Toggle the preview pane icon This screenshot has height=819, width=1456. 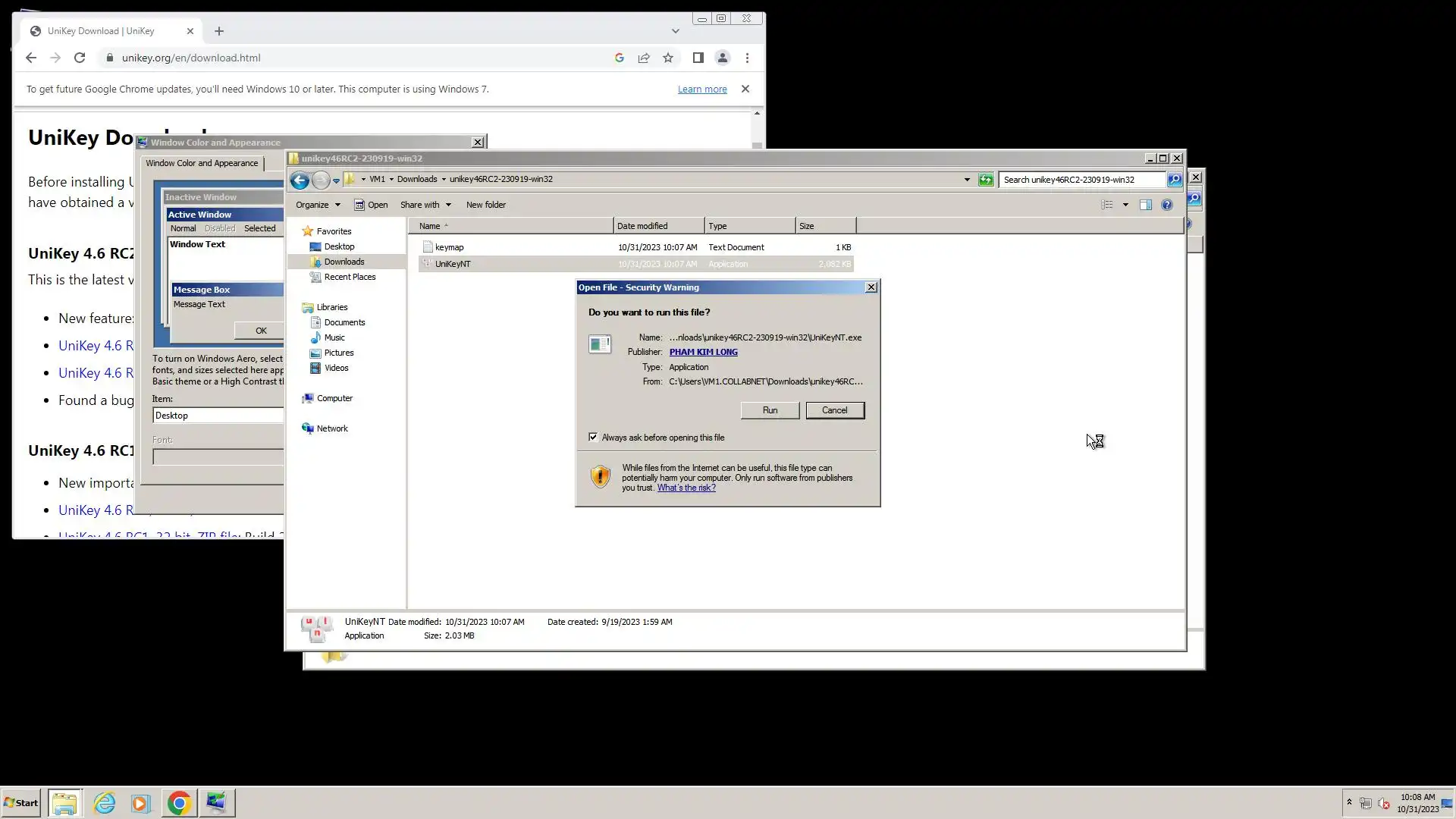pos(1145,205)
